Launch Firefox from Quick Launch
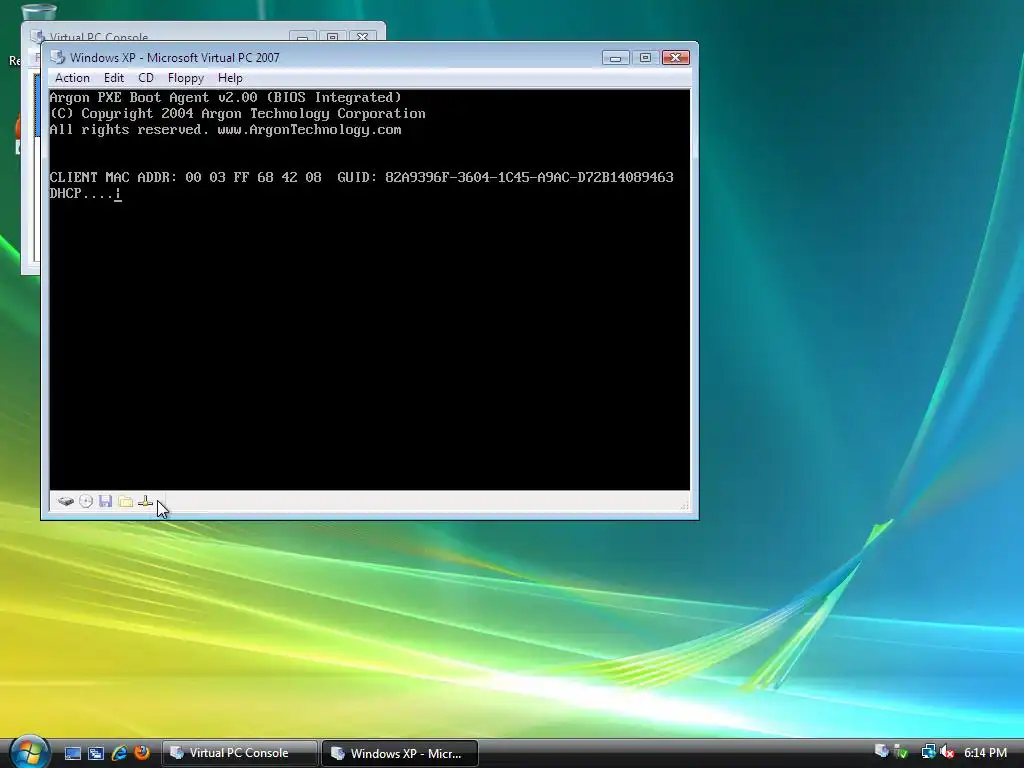 click(x=142, y=753)
